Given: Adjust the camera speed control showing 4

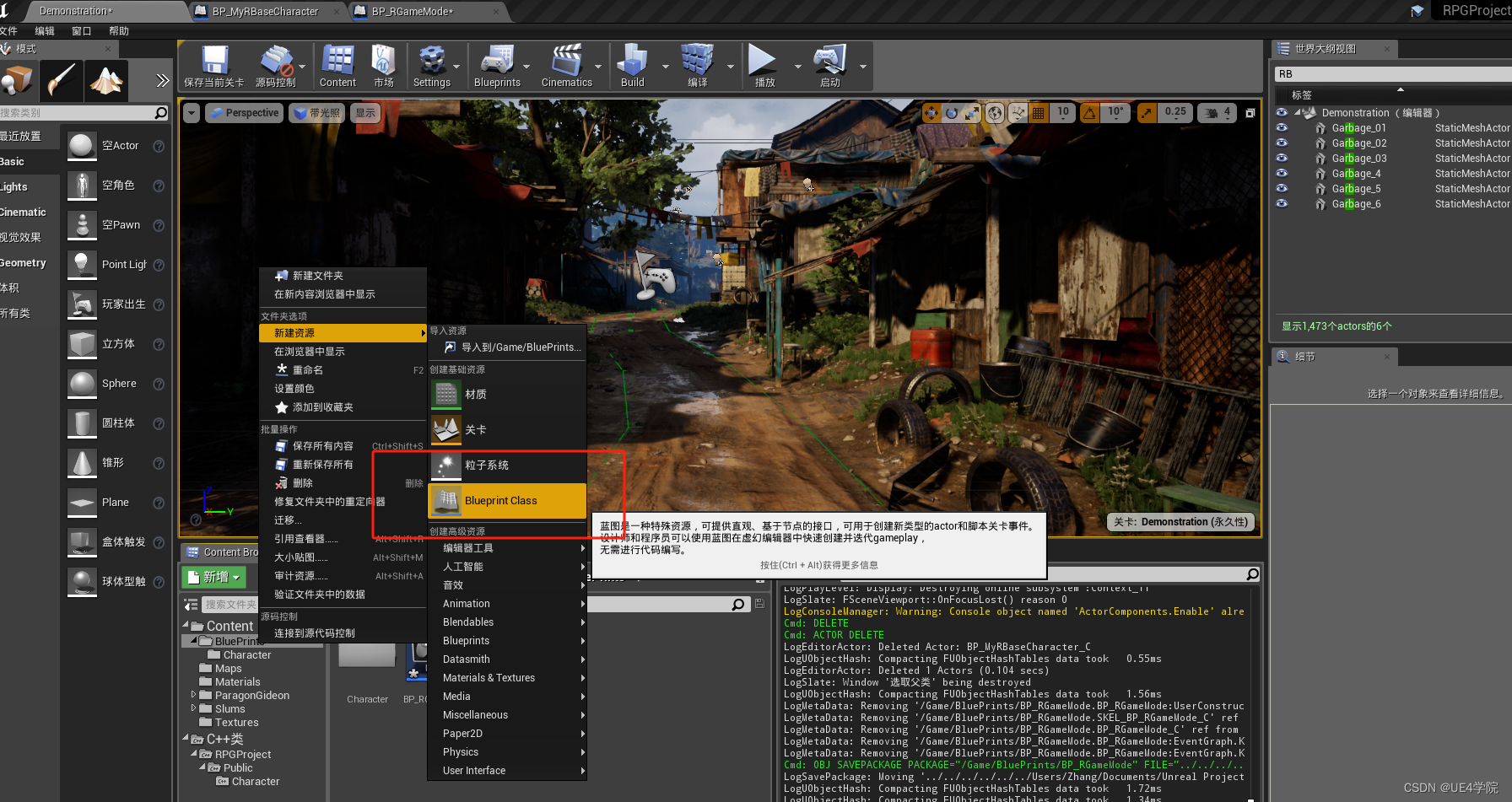Looking at the screenshot, I should click(x=1216, y=112).
